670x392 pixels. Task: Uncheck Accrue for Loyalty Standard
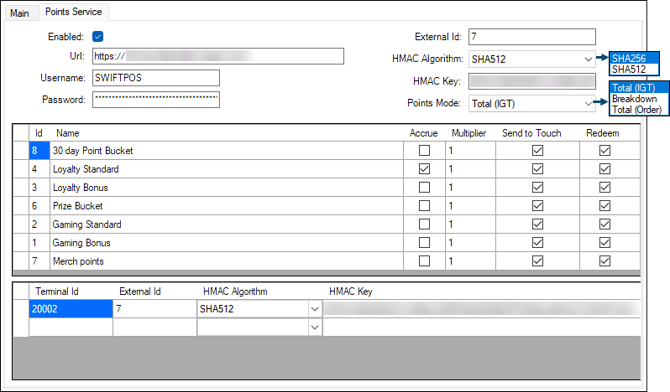pyautogui.click(x=424, y=169)
